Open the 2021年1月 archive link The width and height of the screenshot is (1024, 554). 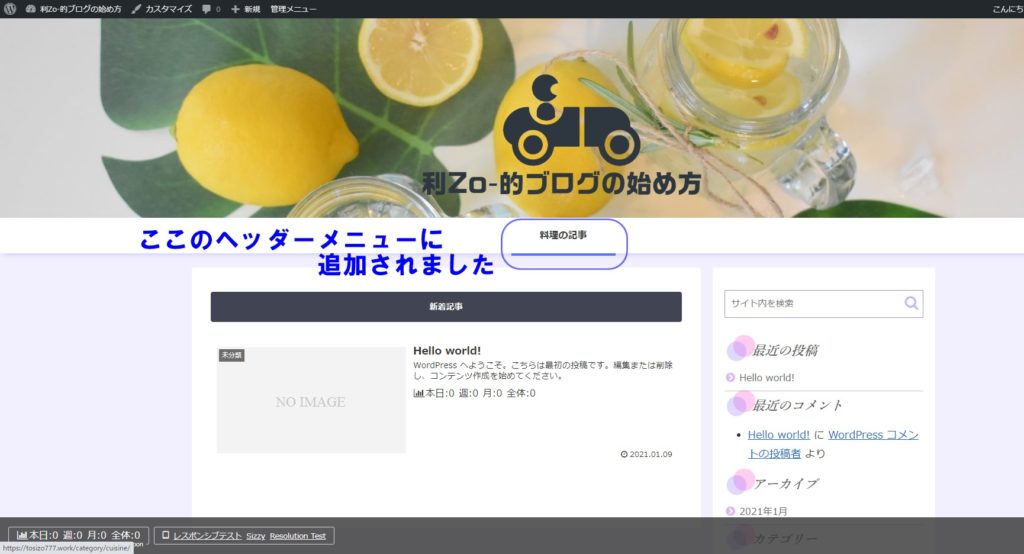click(x=763, y=511)
